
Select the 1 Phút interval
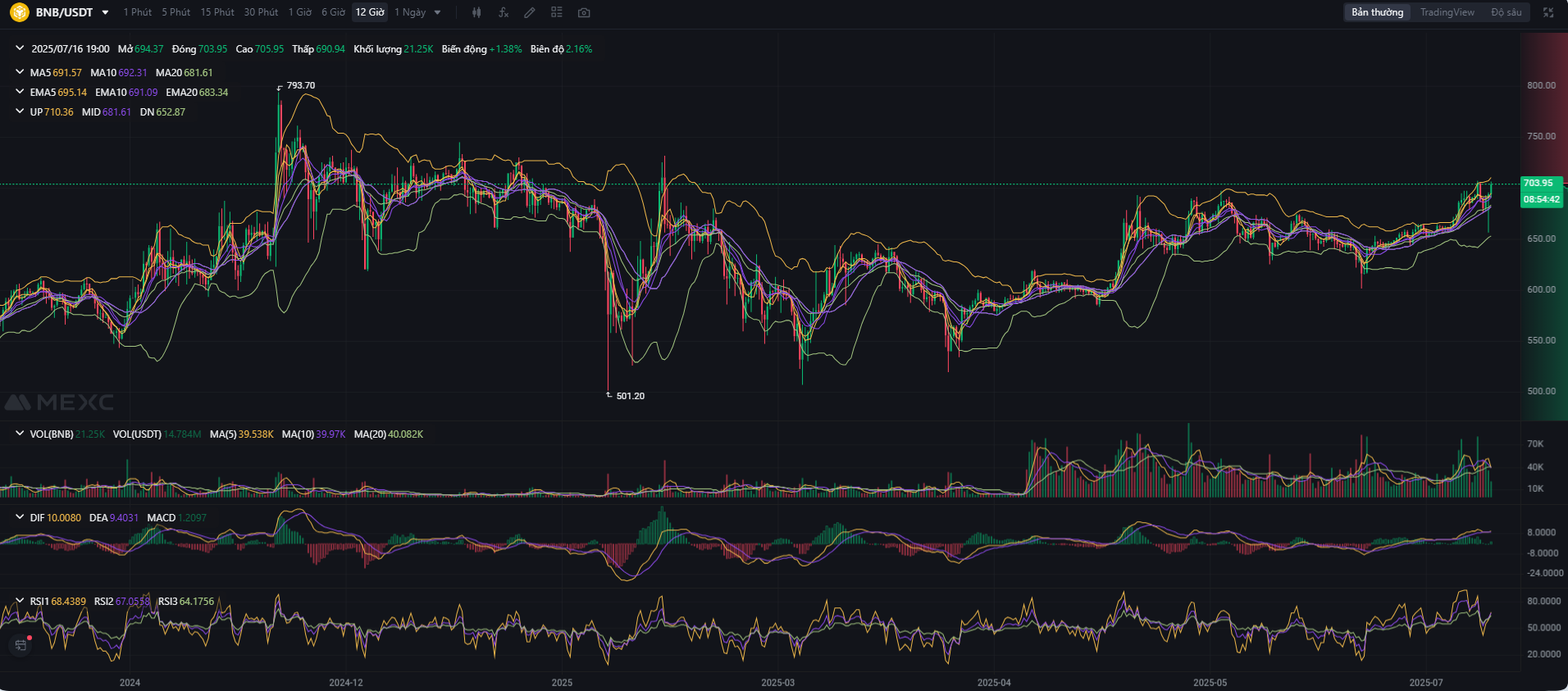click(138, 12)
